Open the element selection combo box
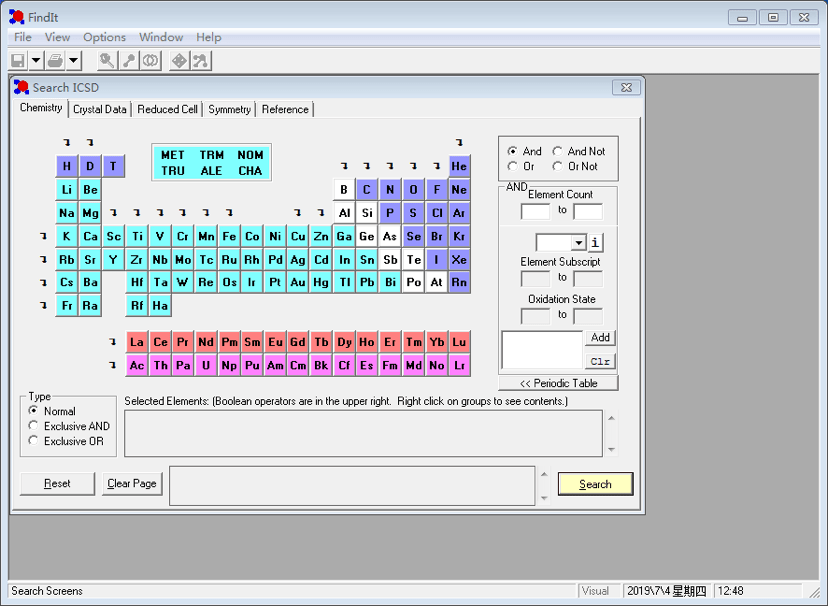This screenshot has width=828, height=606. 580,243
